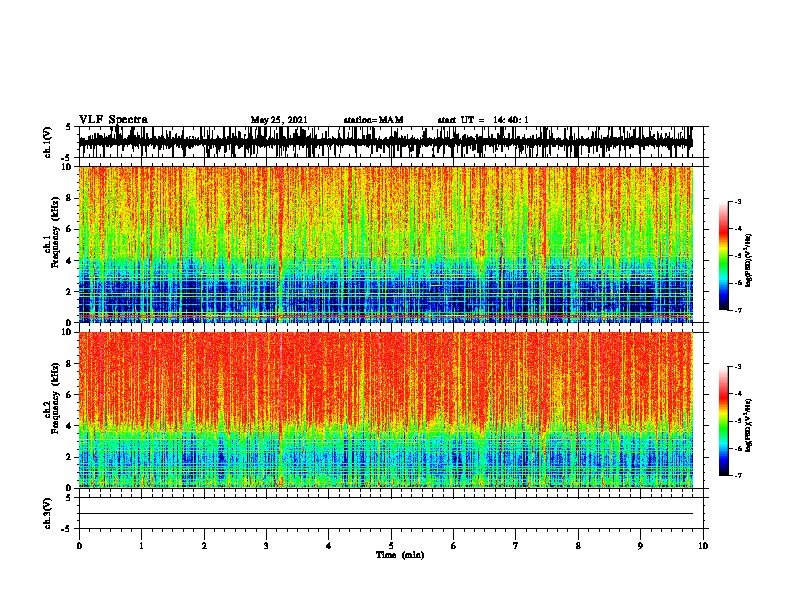This screenshot has height=612, width=792.
Task: Click "-3" on the ch.1 color scale
Action: pyautogui.click(x=737, y=202)
